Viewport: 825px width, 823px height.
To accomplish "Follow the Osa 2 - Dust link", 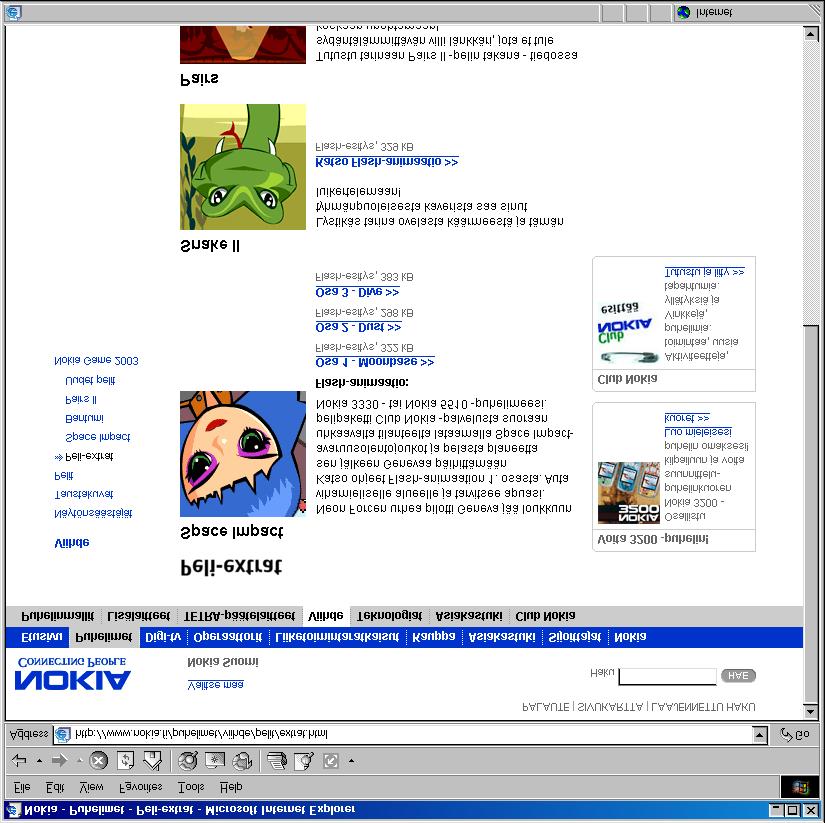I will (358, 327).
